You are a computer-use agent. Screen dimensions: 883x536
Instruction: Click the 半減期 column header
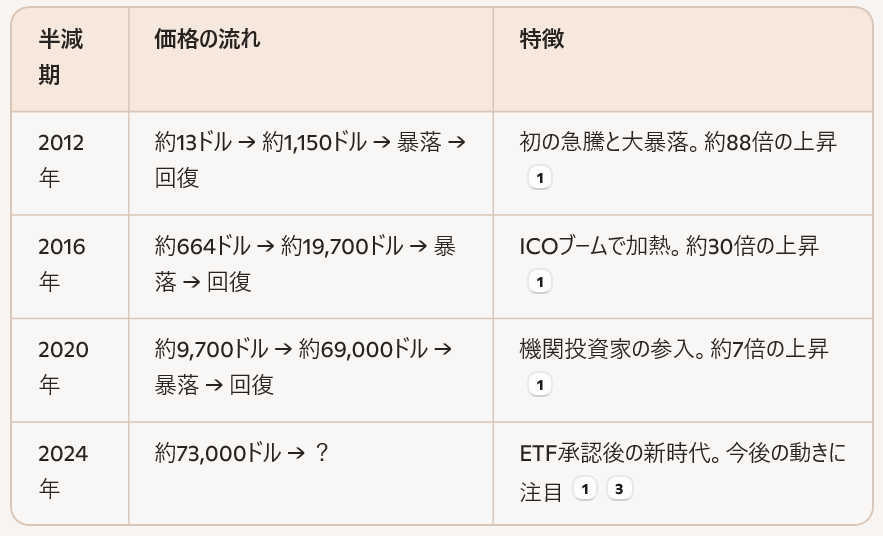pos(61,57)
